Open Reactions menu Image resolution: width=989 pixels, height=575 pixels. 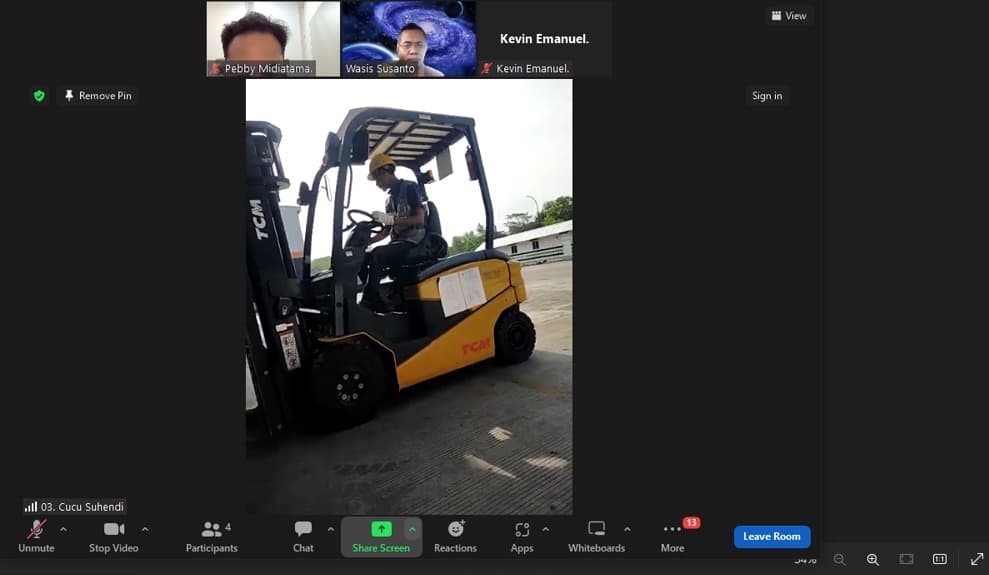pyautogui.click(x=455, y=537)
